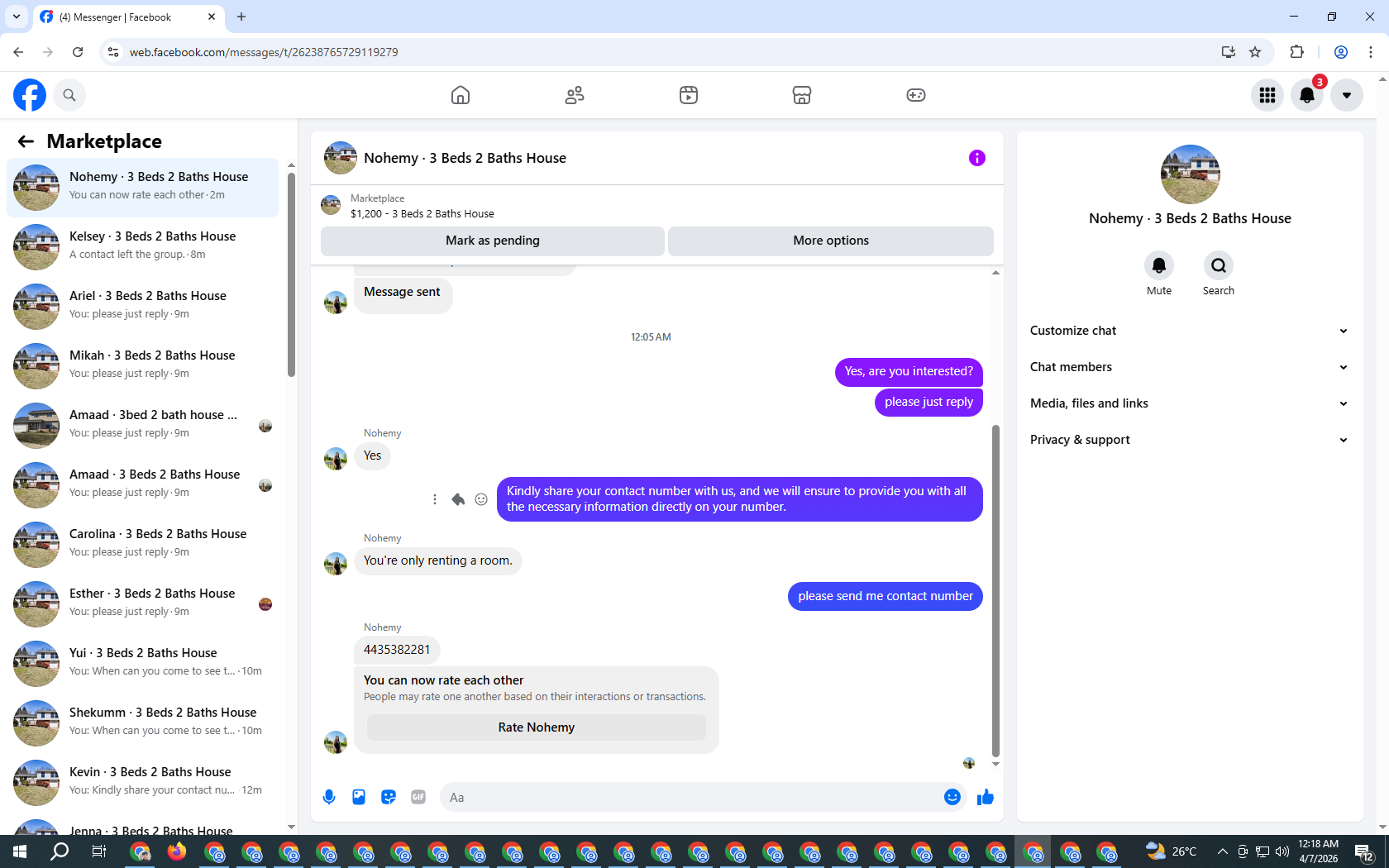
Task: Click the voice clip microphone icon
Action: click(x=329, y=797)
